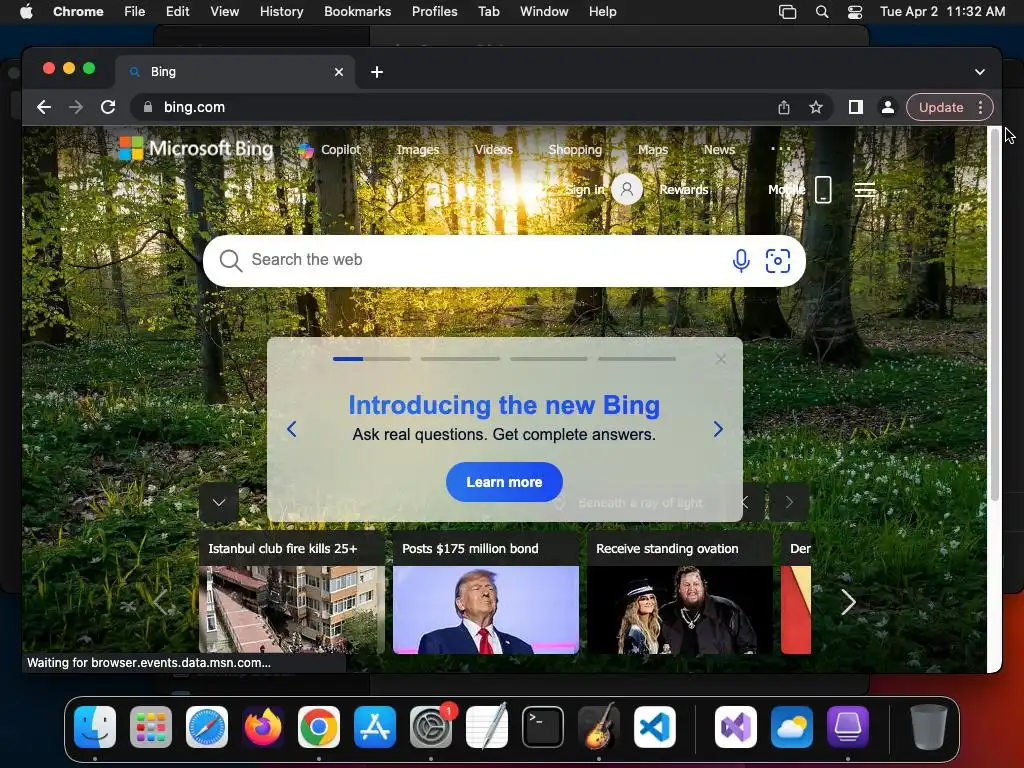Open the Bing sign-in avatar icon
Image resolution: width=1024 pixels, height=768 pixels.
tap(627, 189)
